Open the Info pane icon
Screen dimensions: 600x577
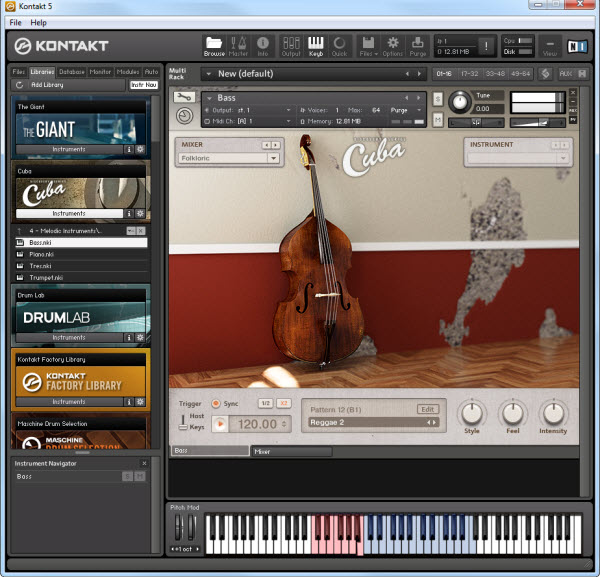(262, 46)
